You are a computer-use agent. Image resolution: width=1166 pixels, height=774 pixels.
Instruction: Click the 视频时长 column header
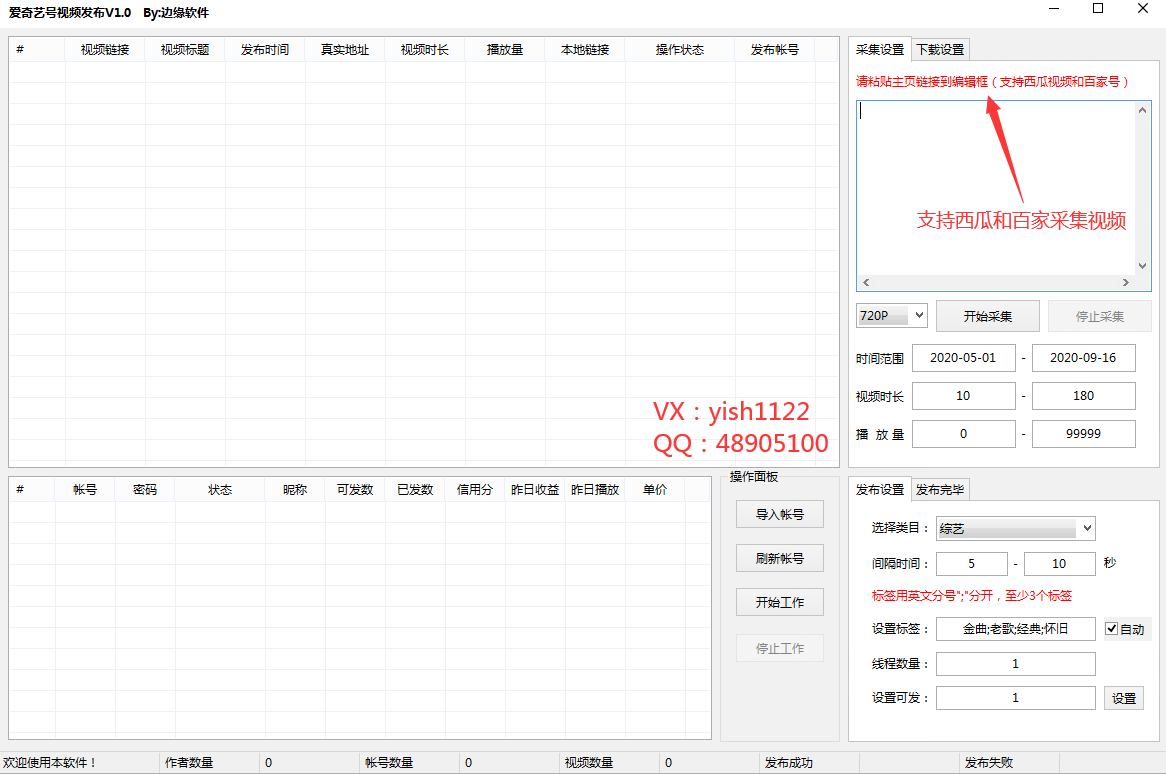click(x=425, y=50)
